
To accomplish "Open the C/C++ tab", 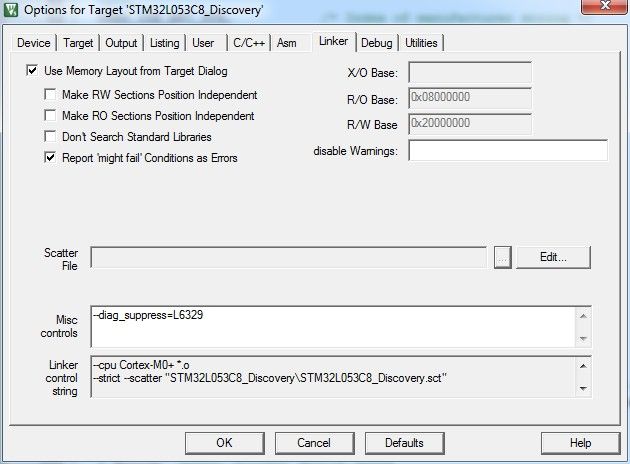I will (249, 43).
